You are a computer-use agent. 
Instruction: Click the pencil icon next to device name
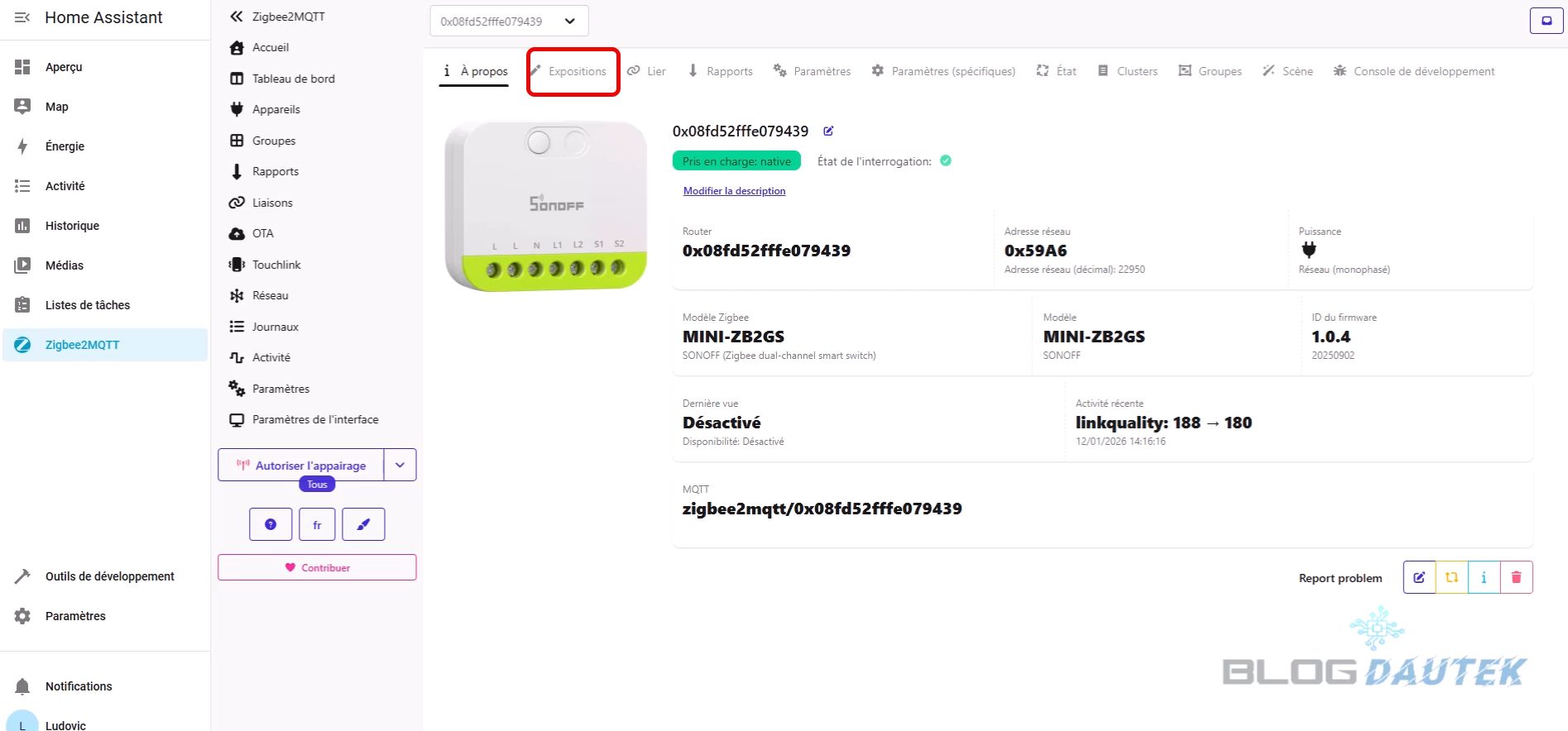[x=828, y=131]
